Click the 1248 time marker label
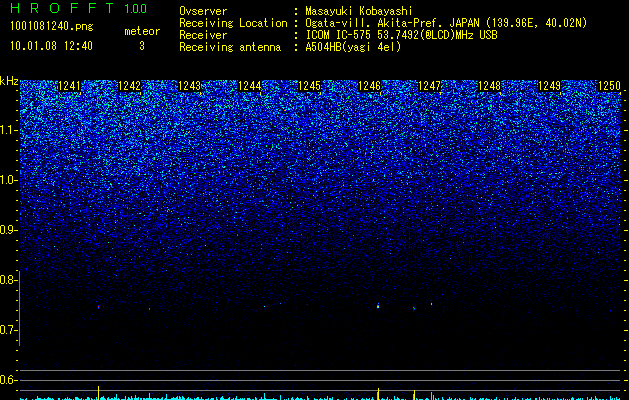629x400 pixels. click(489, 86)
